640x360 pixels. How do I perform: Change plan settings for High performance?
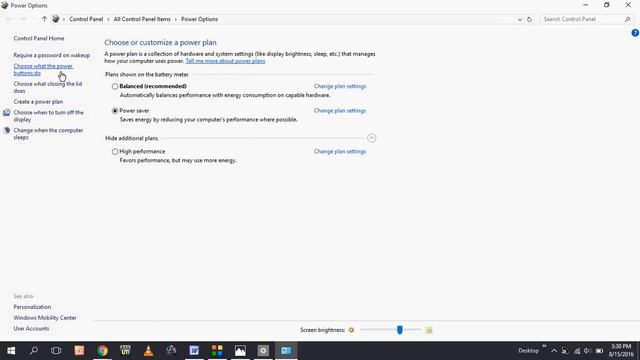click(340, 151)
